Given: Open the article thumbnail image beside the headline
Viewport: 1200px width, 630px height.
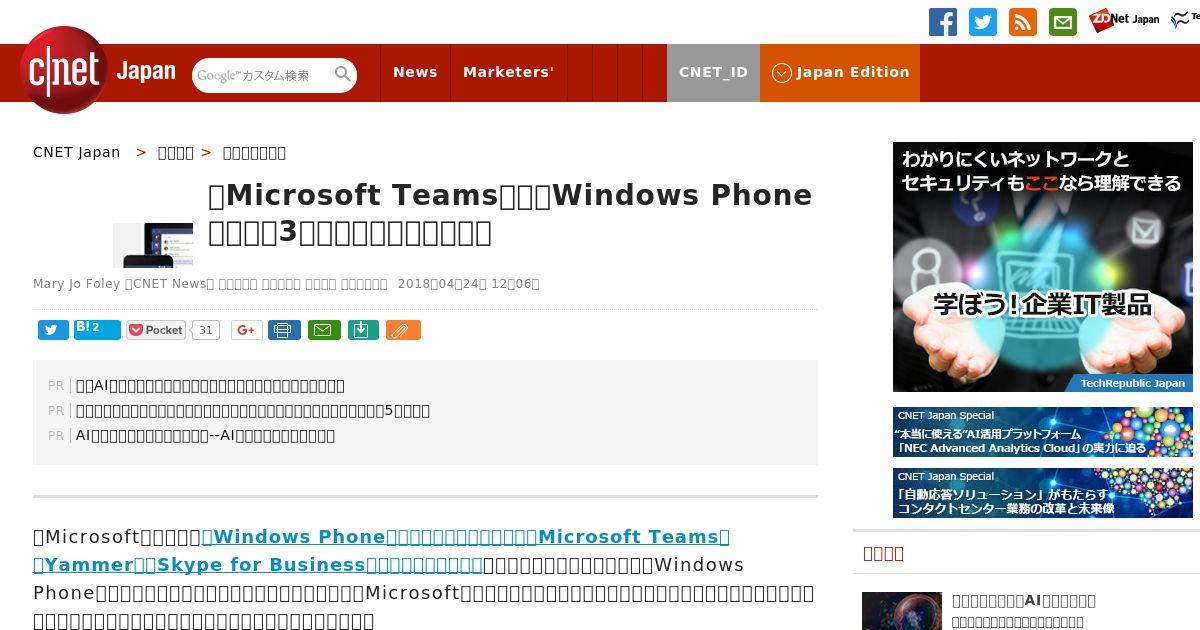Looking at the screenshot, I should [153, 245].
